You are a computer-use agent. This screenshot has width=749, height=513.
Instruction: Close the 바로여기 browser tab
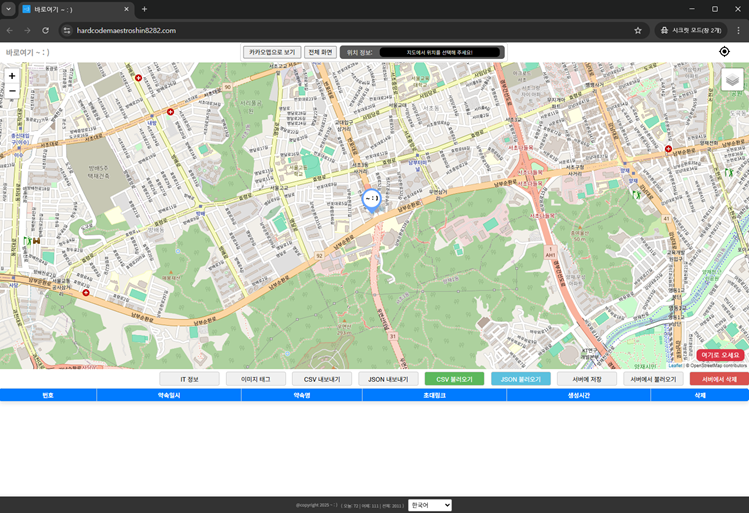[126, 9]
